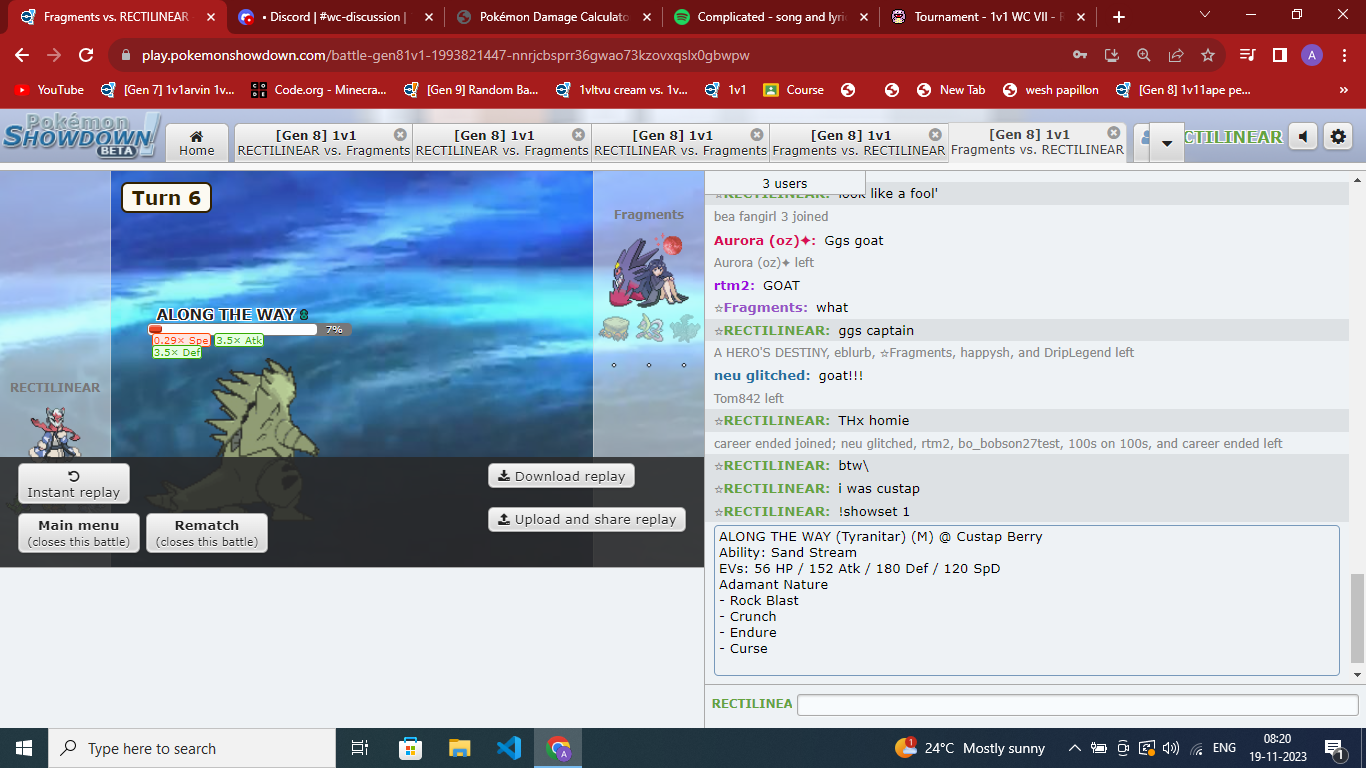This screenshot has width=1366, height=768.
Task: Open the Course bookmark
Action: (x=794, y=90)
